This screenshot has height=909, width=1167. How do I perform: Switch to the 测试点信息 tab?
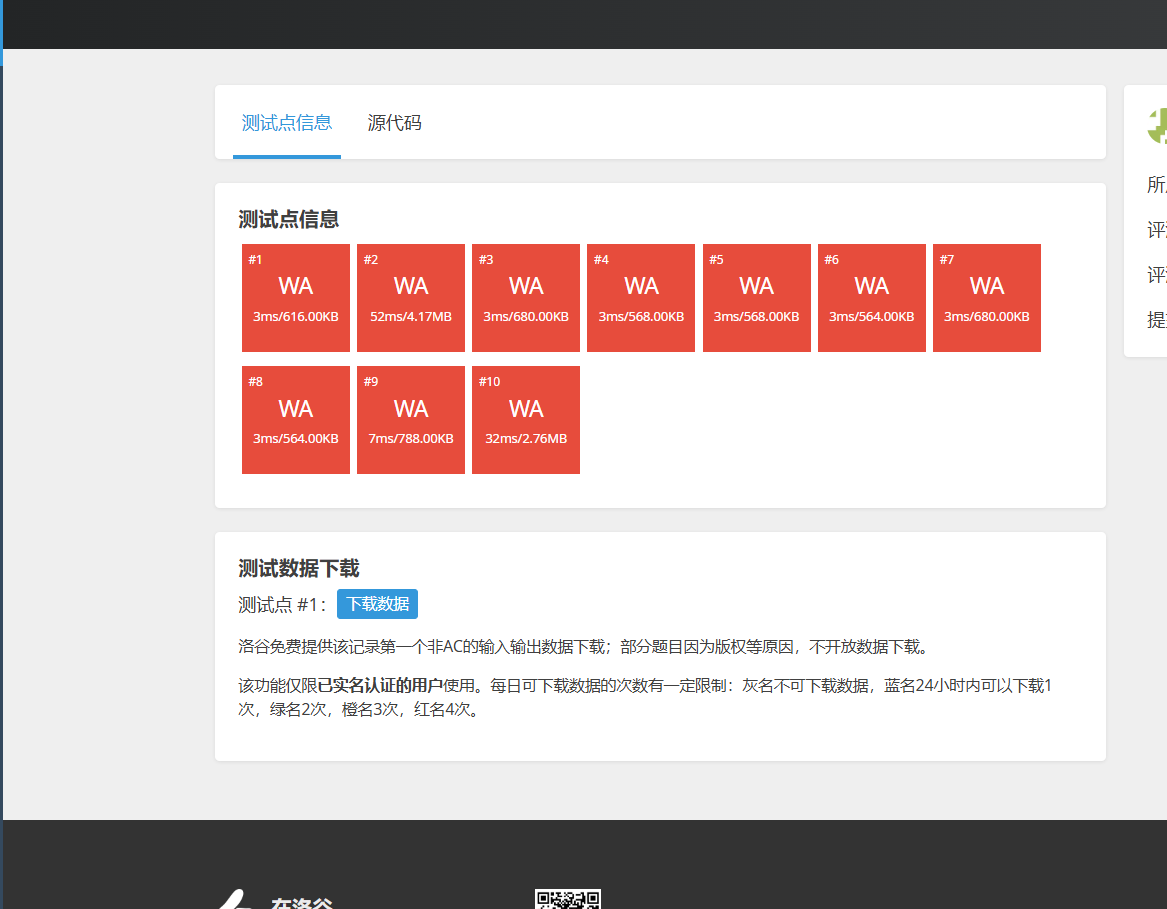pyautogui.click(x=287, y=123)
